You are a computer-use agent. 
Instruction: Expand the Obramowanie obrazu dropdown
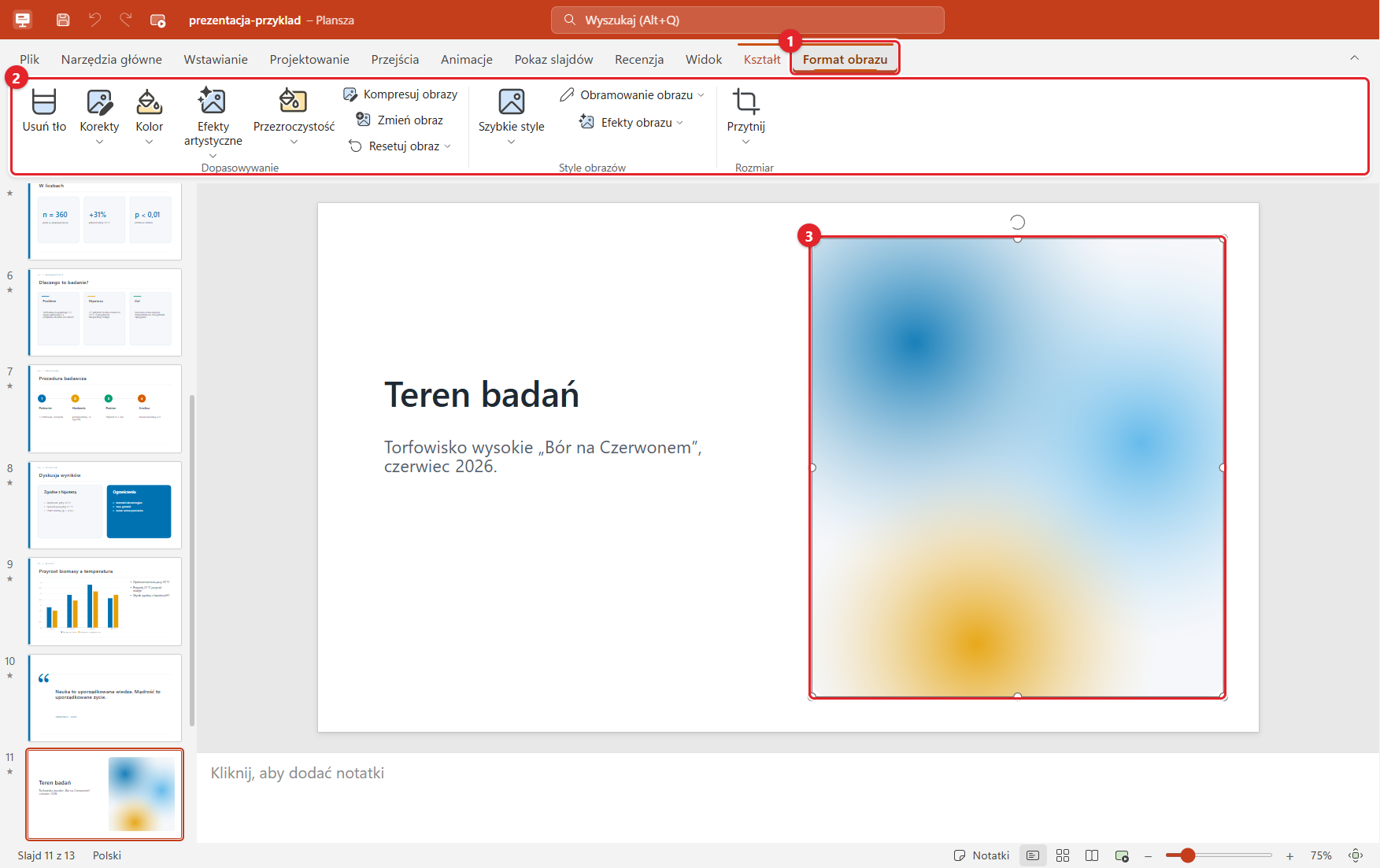pos(701,95)
